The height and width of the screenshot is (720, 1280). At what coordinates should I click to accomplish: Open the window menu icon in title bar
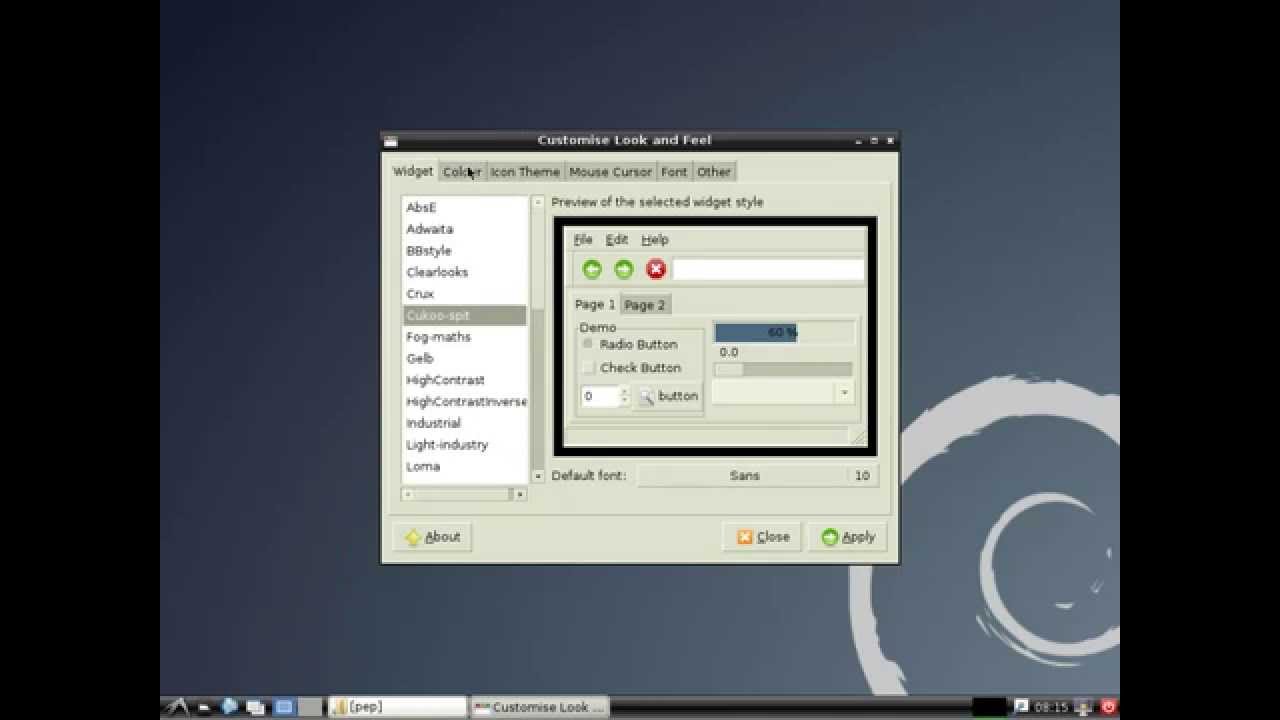391,141
